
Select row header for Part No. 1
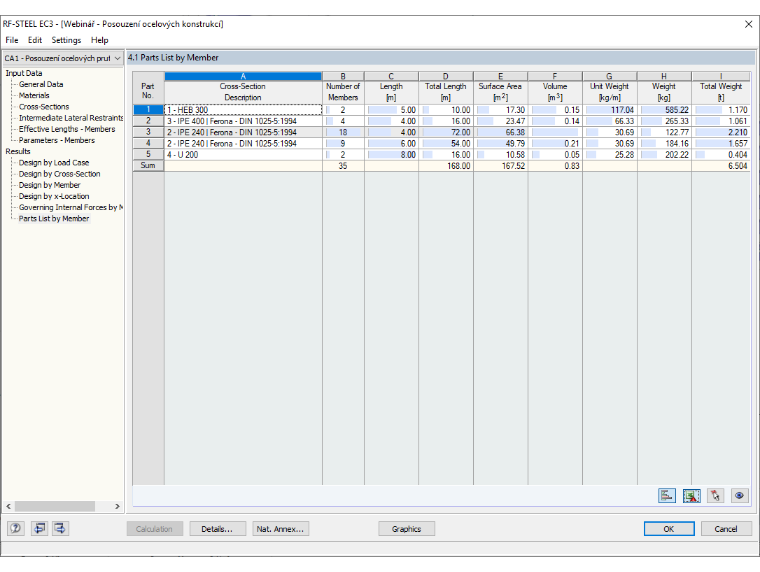point(148,110)
